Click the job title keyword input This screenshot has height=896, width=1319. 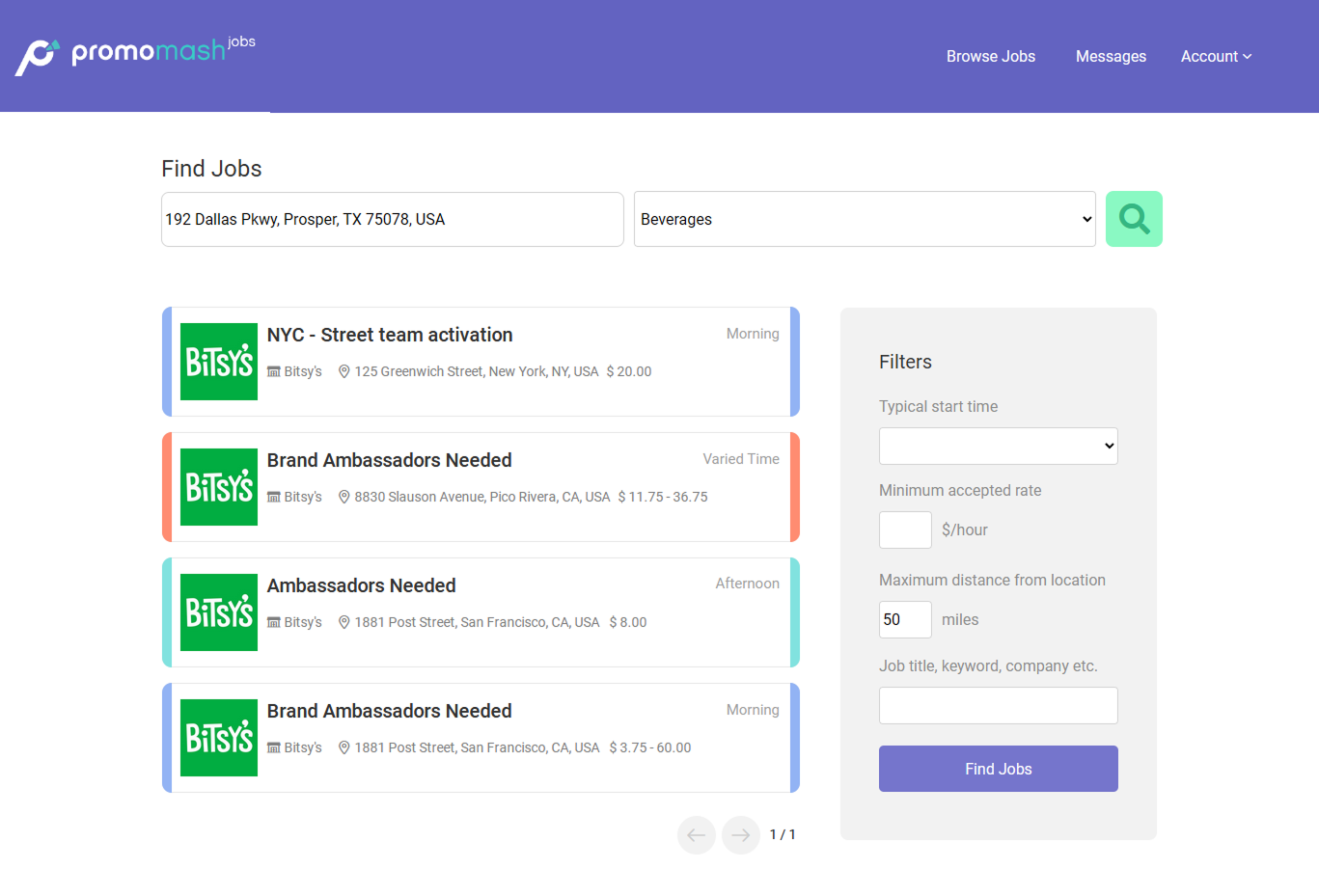click(x=998, y=705)
